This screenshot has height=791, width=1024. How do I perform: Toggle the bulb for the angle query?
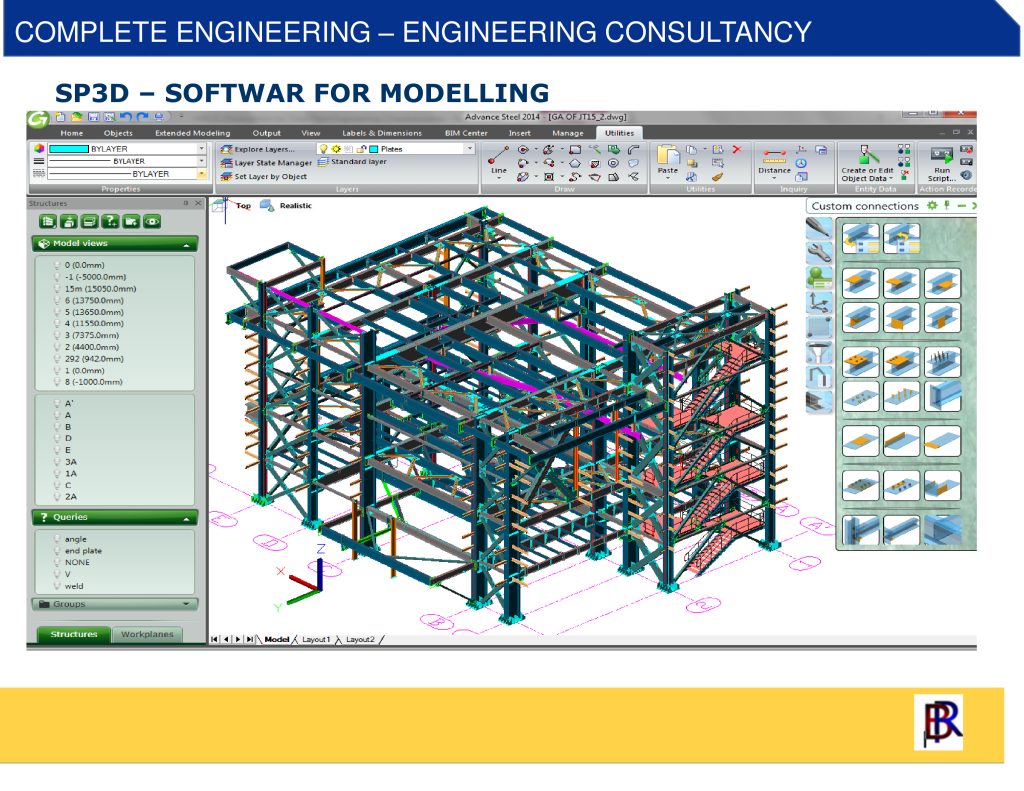tap(57, 540)
